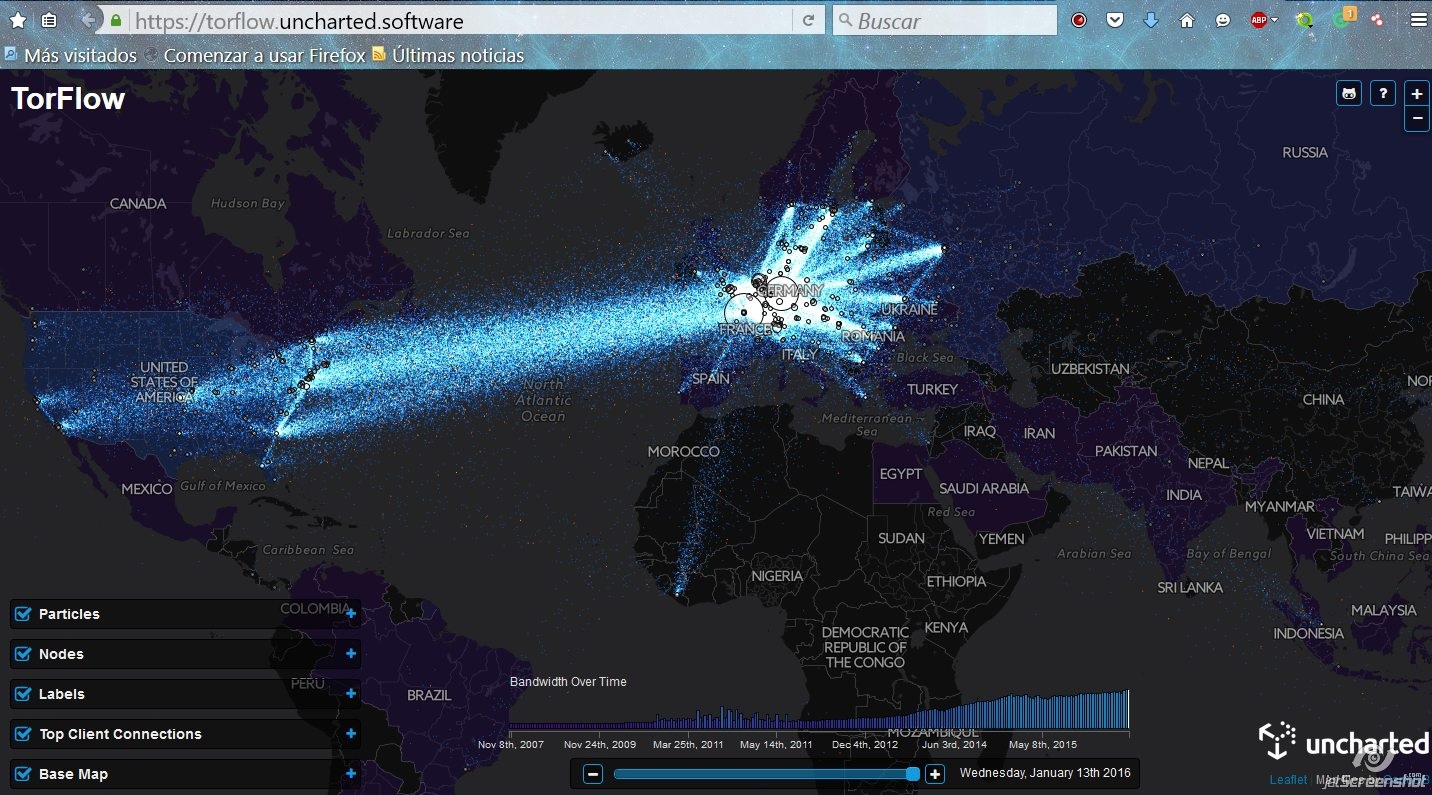Click the Bandwidth Over Time histogram
Image resolution: width=1432 pixels, height=795 pixels.
(819, 709)
